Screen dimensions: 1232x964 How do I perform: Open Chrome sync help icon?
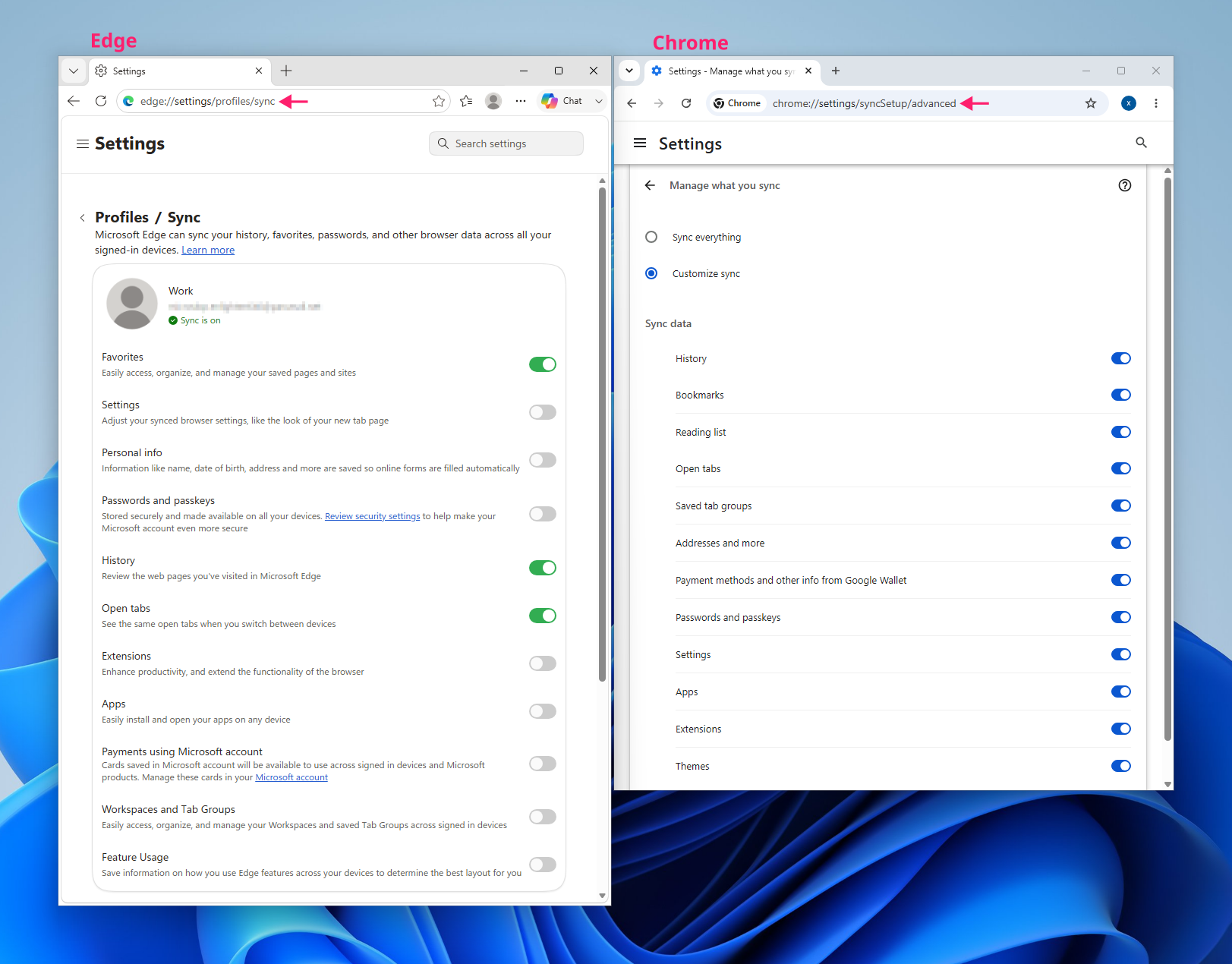coord(1125,185)
